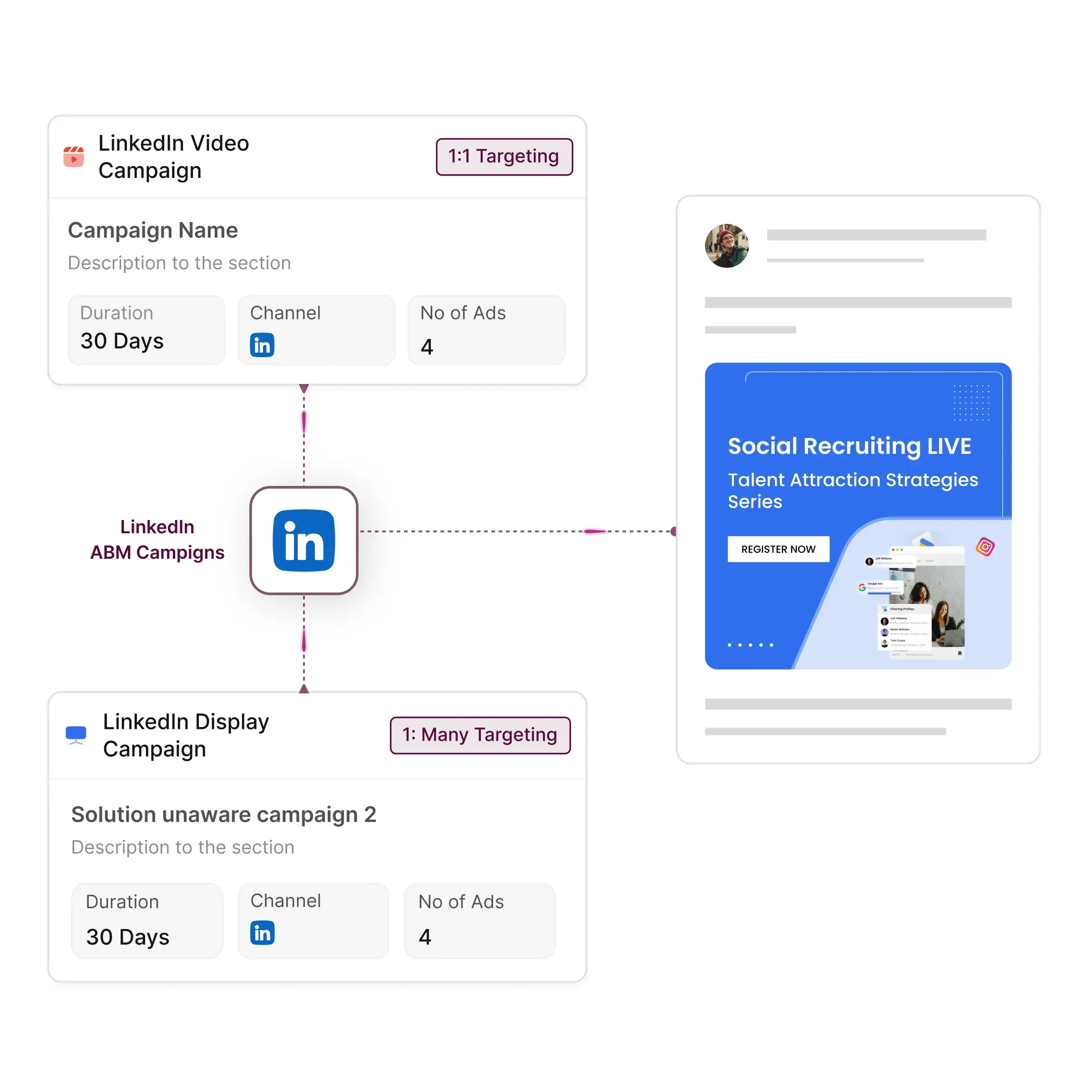The height and width of the screenshot is (1092, 1092).
Task: Select the LinkedIn Video Campaign title
Action: pyautogui.click(x=173, y=157)
